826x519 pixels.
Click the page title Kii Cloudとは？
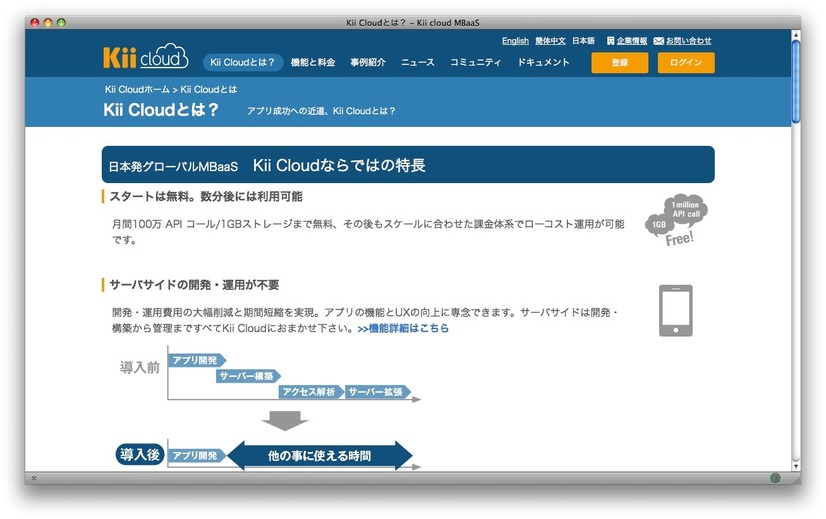[161, 110]
